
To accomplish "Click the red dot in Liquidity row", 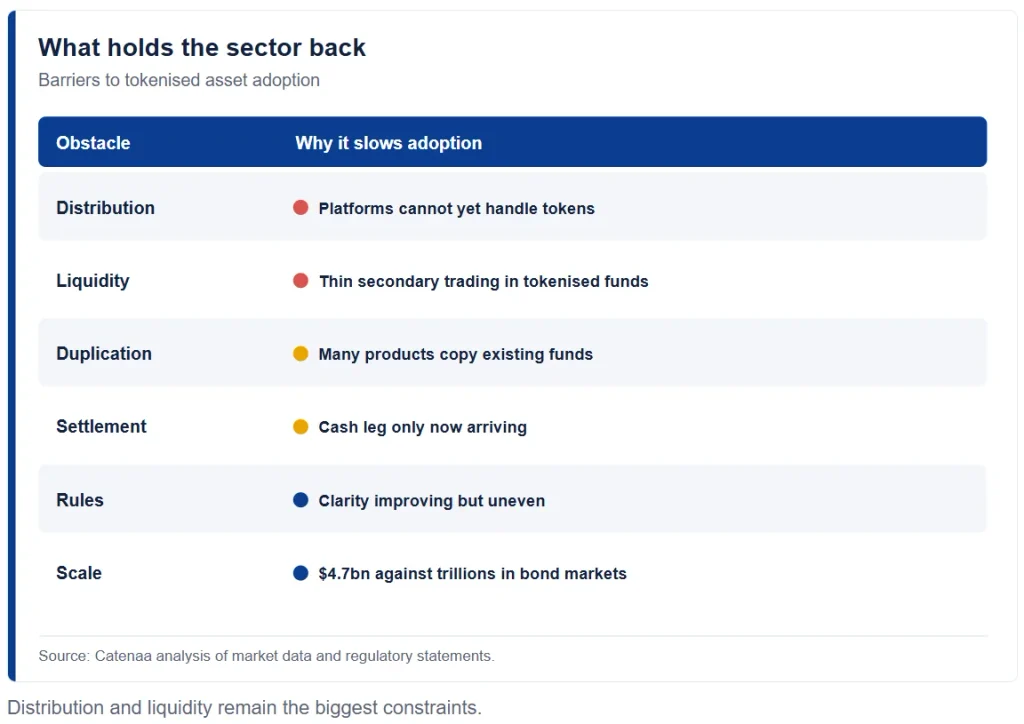I will coord(300,281).
